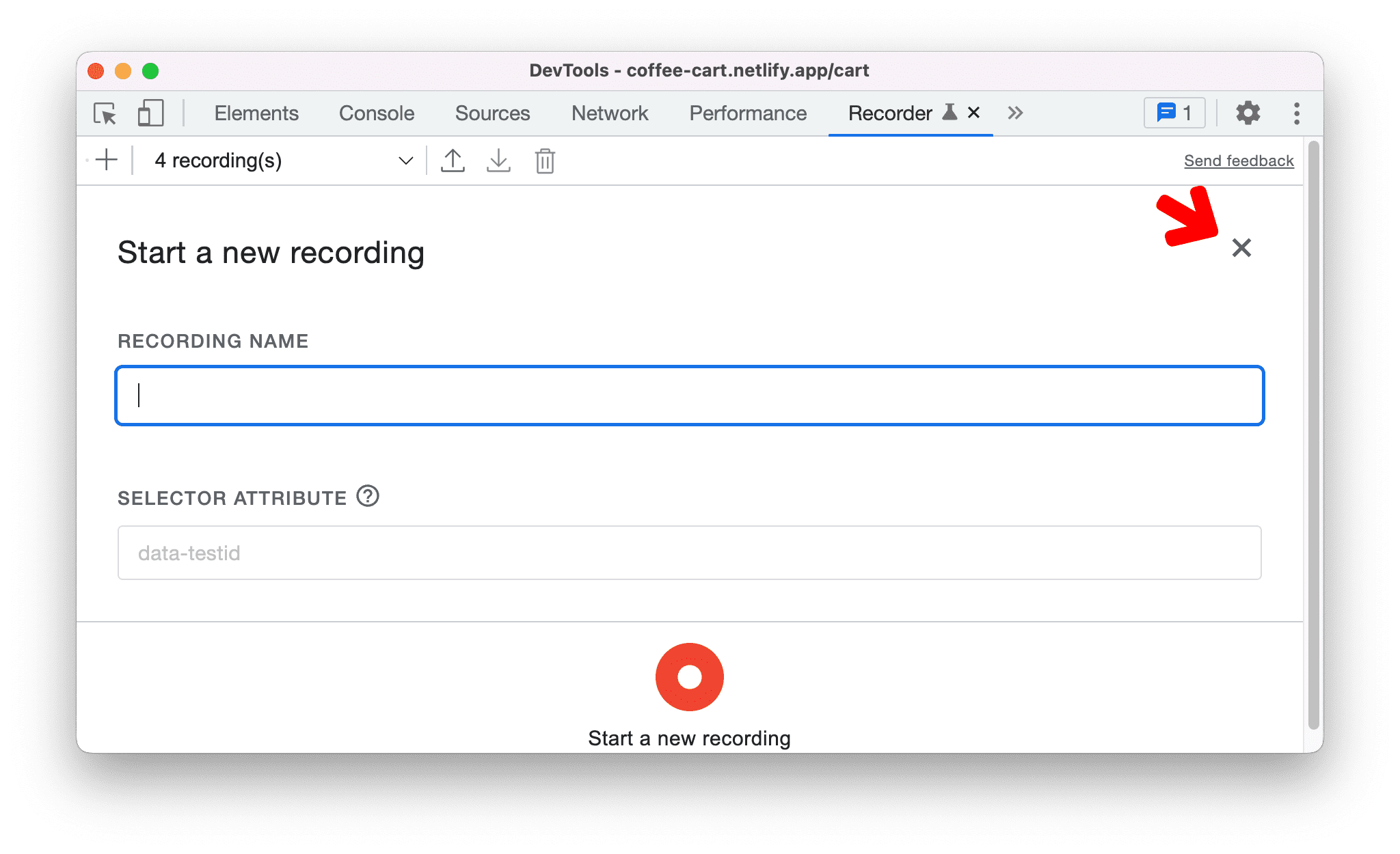Click the export recording upload icon
This screenshot has width=1400, height=854.
coord(452,161)
